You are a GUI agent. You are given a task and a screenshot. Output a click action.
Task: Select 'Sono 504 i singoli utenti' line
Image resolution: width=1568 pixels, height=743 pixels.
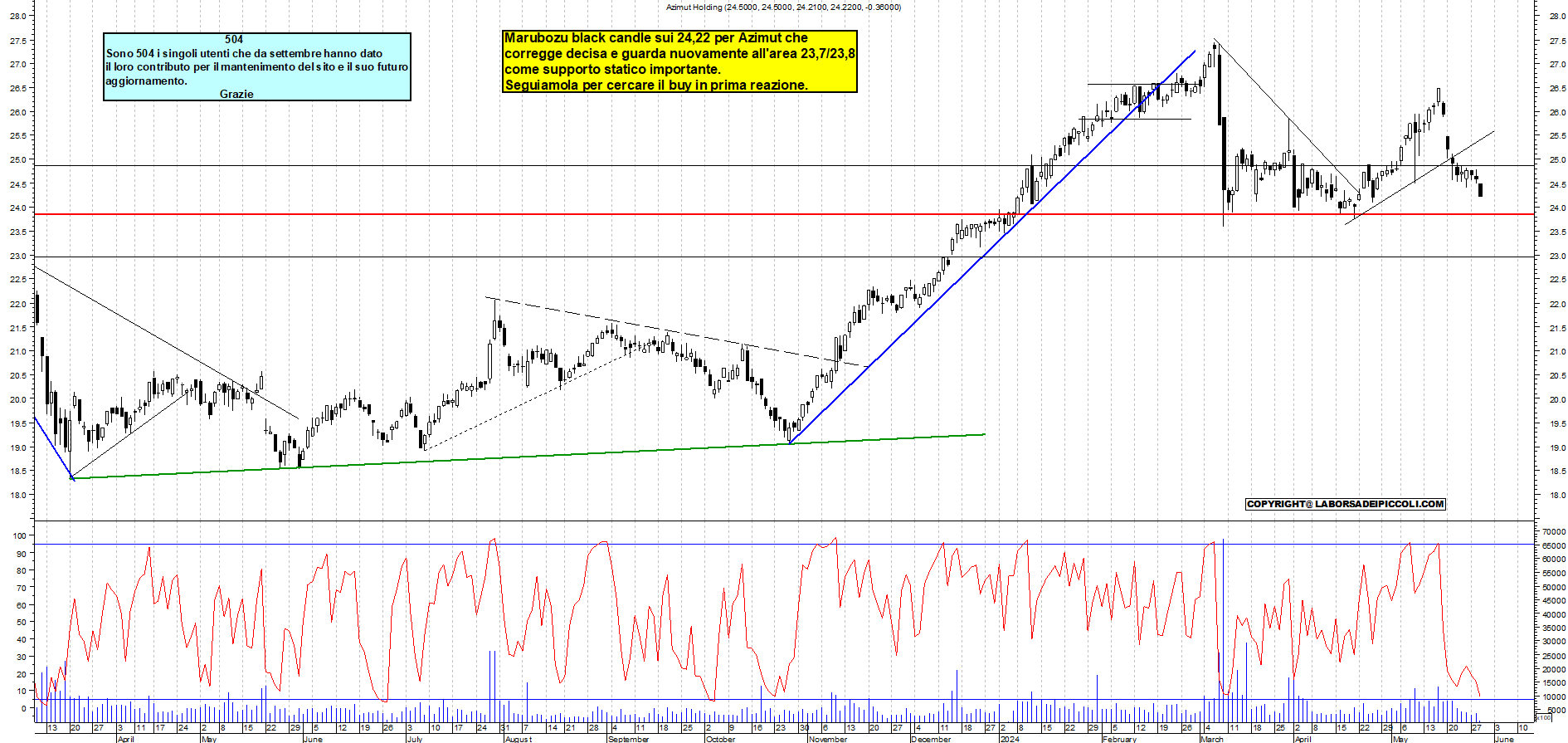[x=245, y=53]
